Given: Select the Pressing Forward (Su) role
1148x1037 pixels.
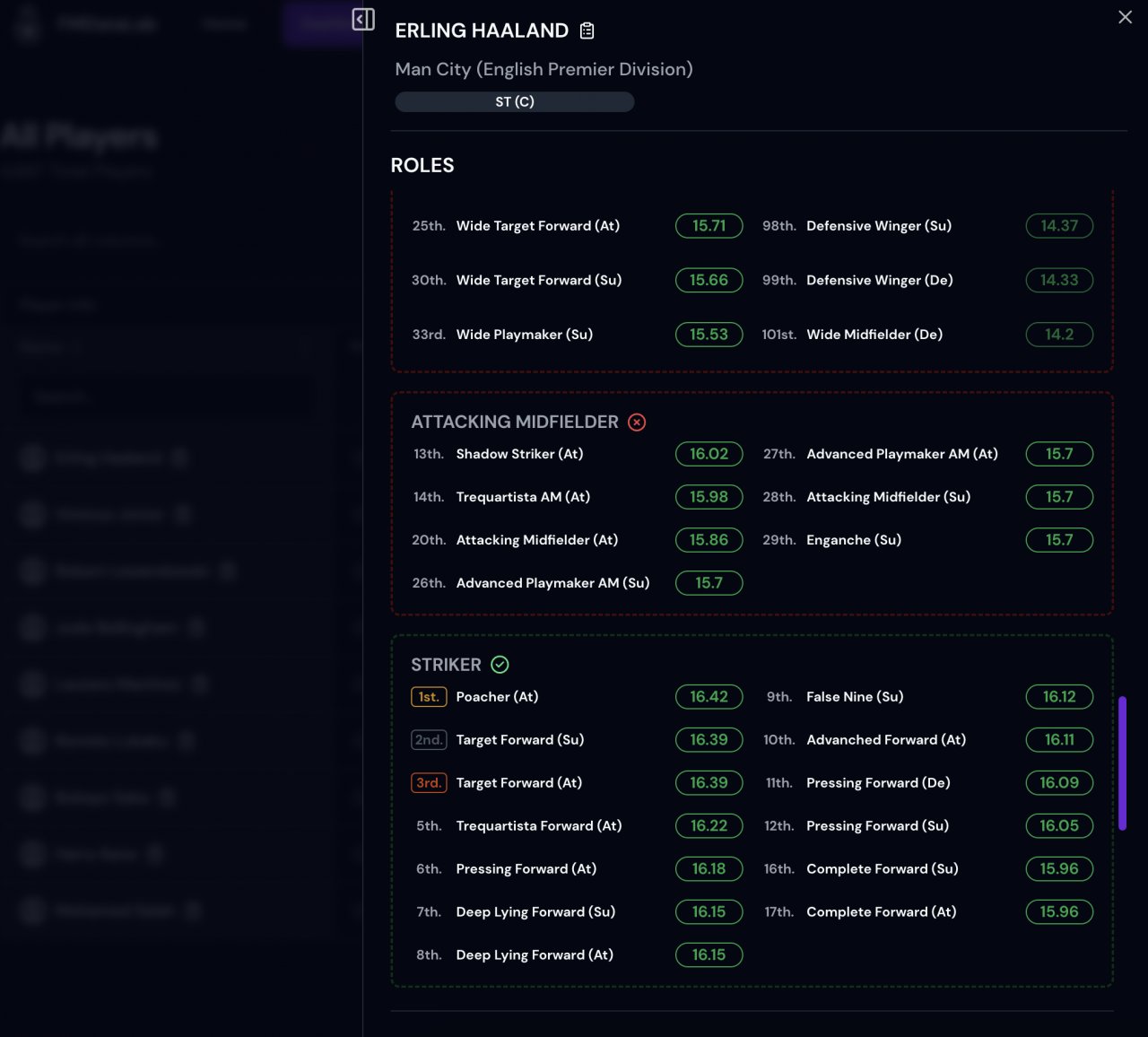Looking at the screenshot, I should point(877,826).
